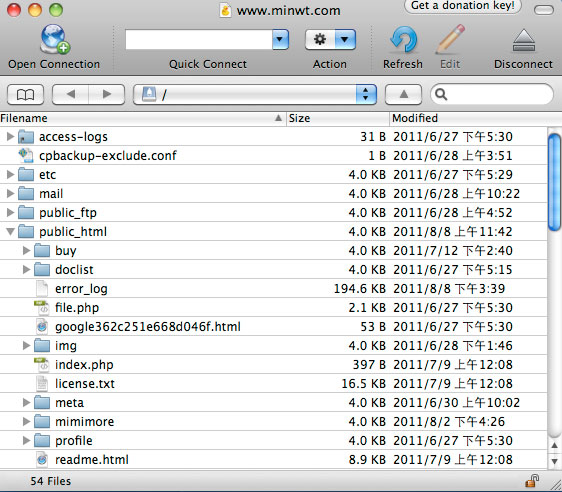Click the Disconnect eject icon
Viewport: 562px width, 492px height.
(x=524, y=40)
